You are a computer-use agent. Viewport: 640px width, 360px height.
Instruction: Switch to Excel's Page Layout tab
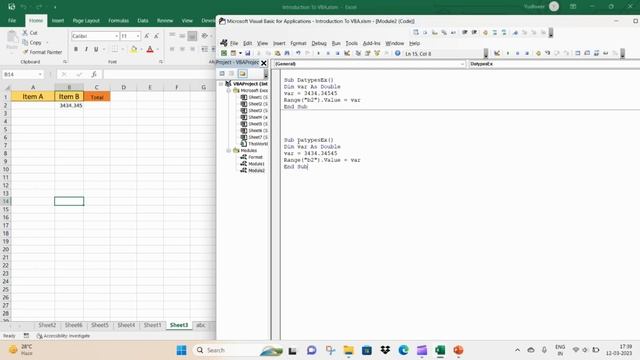(86, 20)
